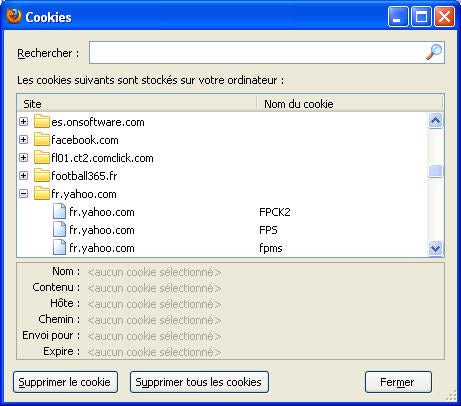Image resolution: width=461 pixels, height=406 pixels.
Task: Close the dialog with the Fermer button
Action: tap(398, 382)
